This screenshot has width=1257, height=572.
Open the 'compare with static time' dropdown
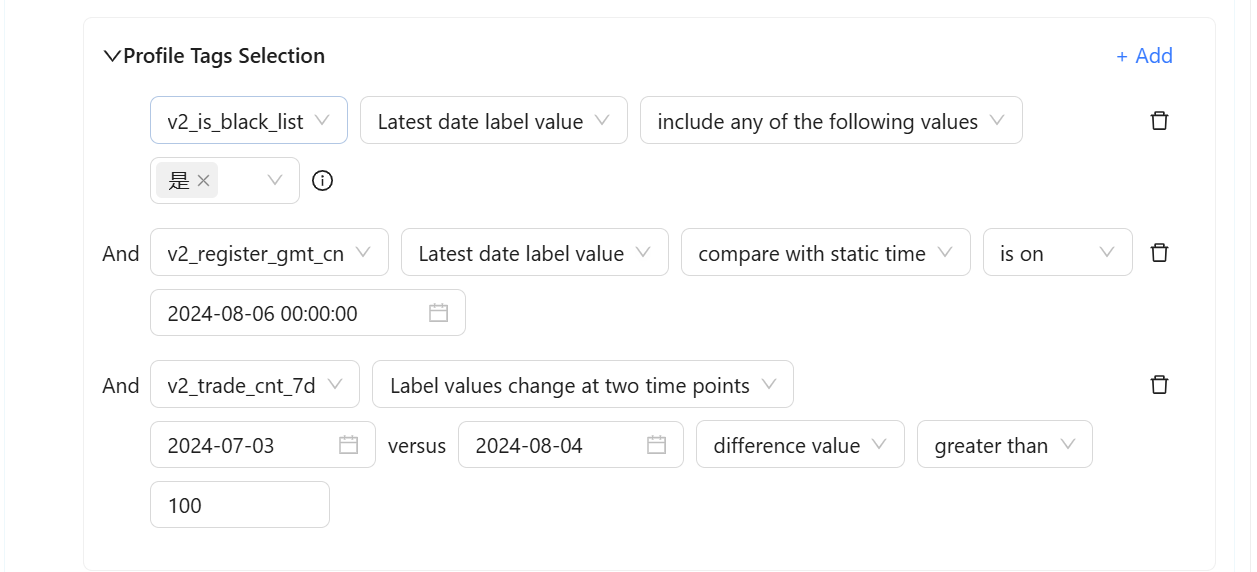point(825,253)
